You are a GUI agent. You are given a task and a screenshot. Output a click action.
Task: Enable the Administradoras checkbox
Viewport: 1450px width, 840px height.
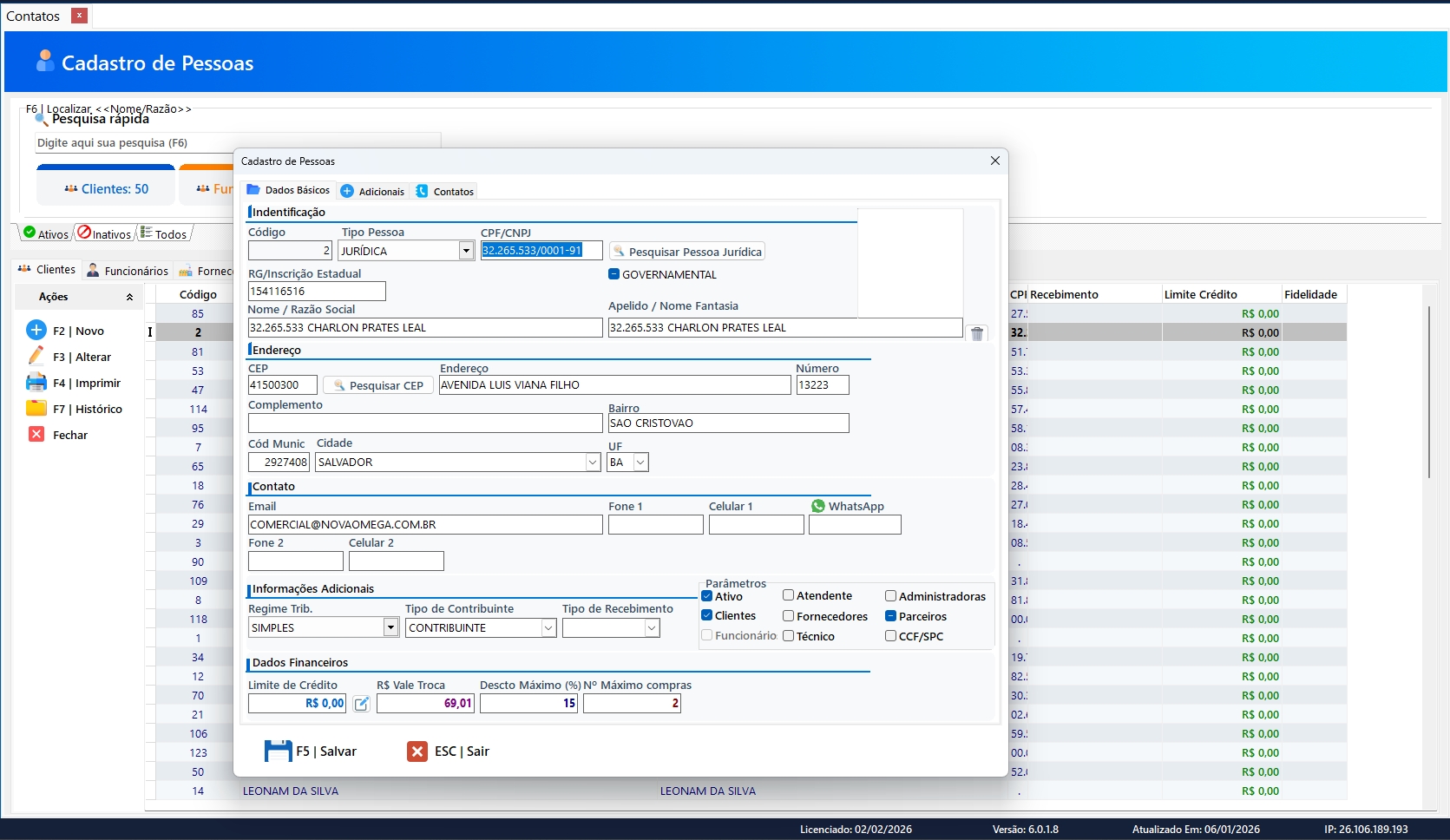click(891, 596)
